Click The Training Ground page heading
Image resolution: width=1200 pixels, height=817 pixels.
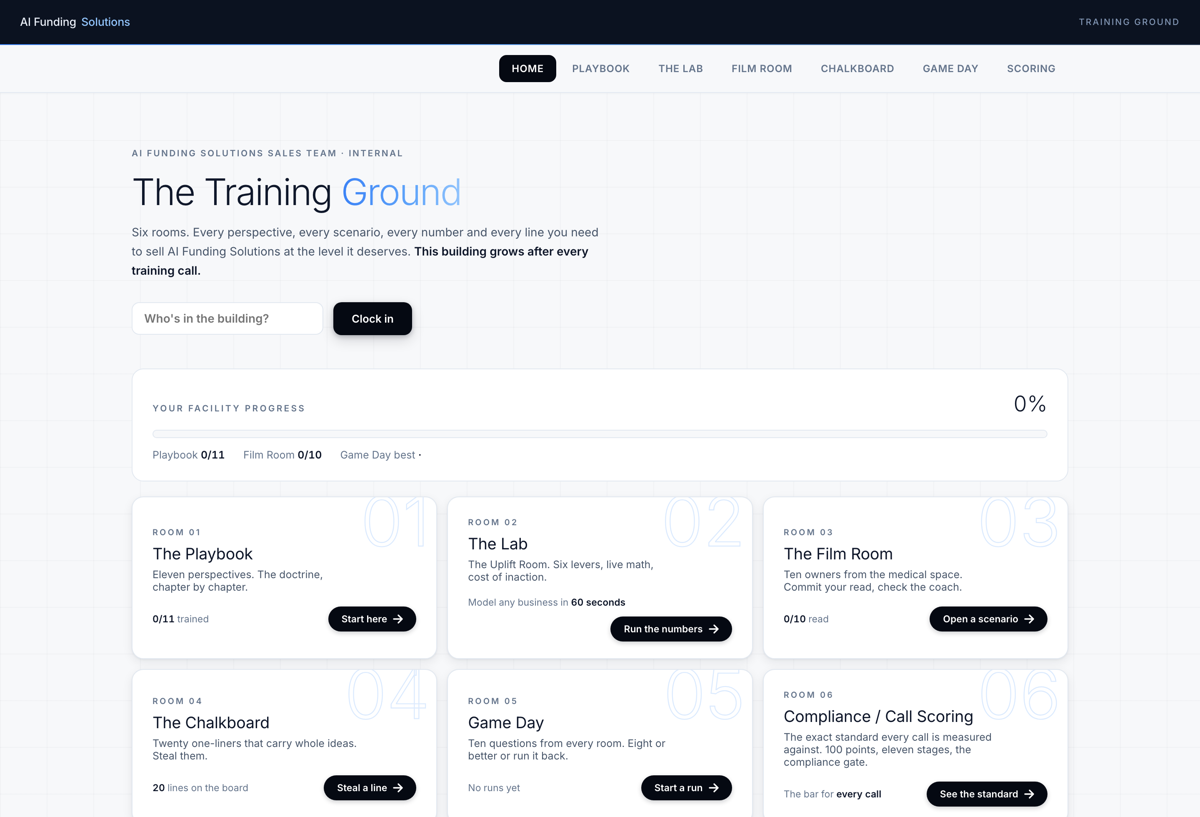pyautogui.click(x=297, y=192)
